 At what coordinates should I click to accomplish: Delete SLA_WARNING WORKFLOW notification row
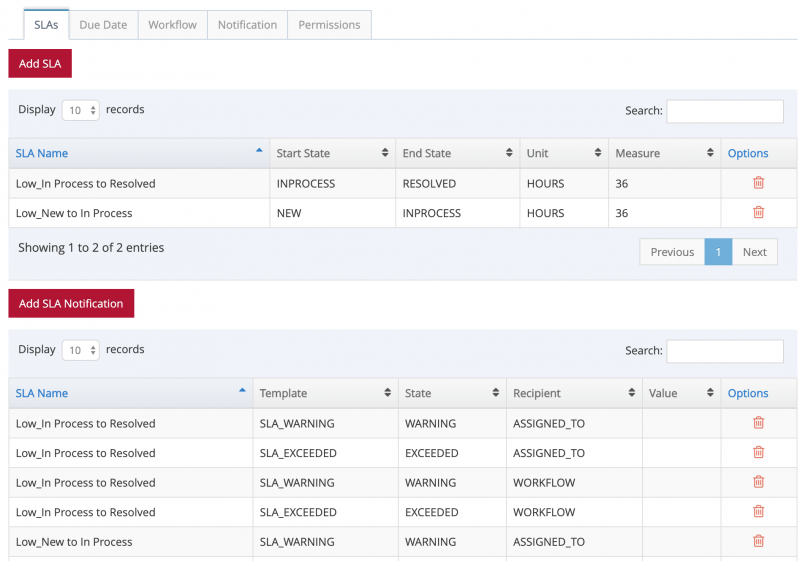[758, 482]
